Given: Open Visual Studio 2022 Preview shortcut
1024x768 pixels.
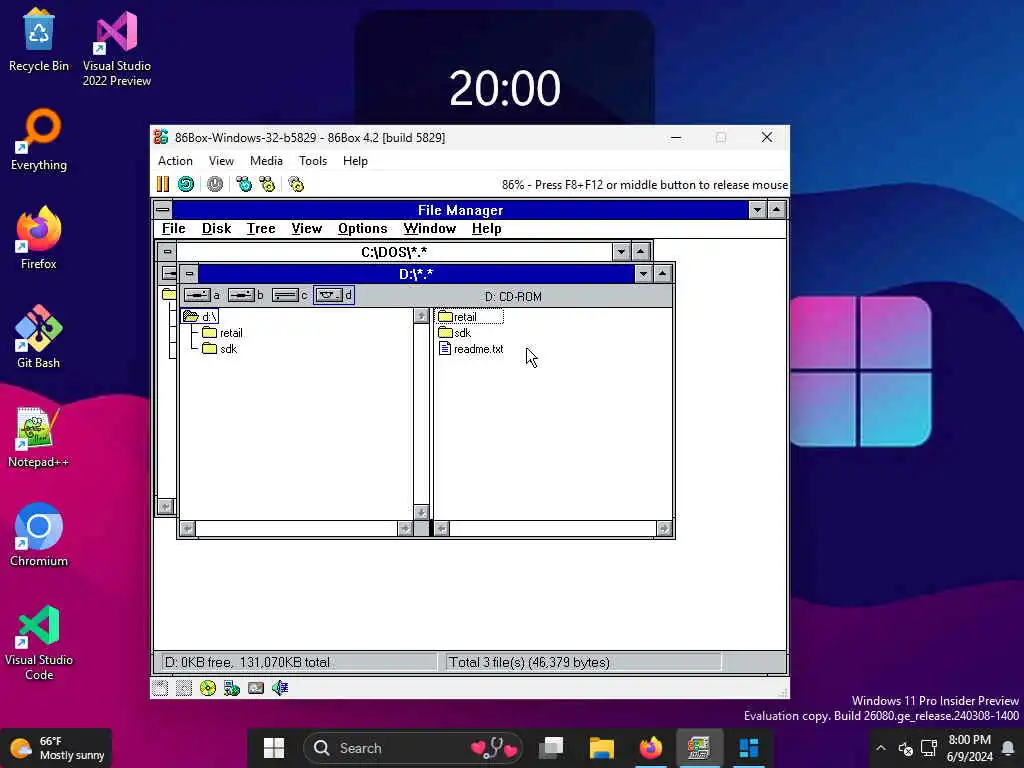Looking at the screenshot, I should (117, 48).
